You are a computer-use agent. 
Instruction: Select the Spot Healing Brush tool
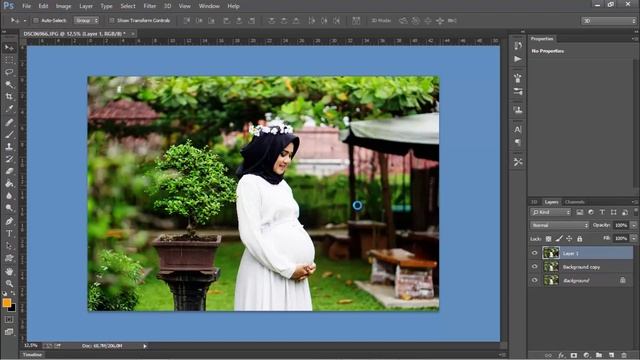coord(9,122)
